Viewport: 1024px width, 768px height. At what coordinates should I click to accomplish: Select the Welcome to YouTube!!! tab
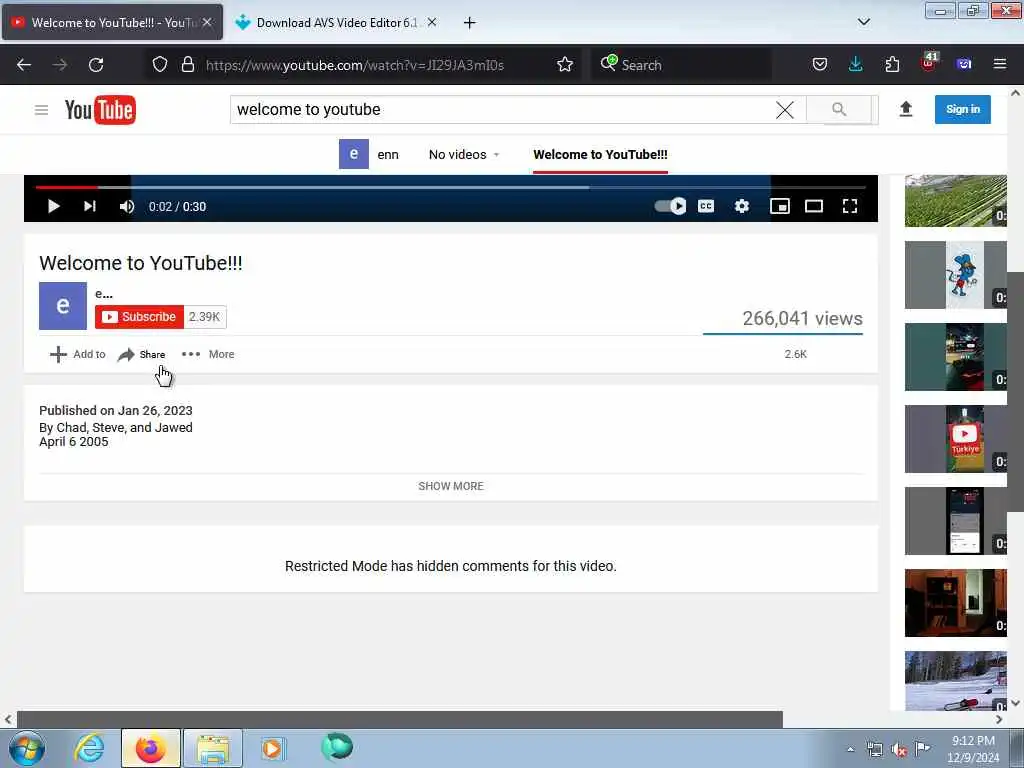coord(600,155)
